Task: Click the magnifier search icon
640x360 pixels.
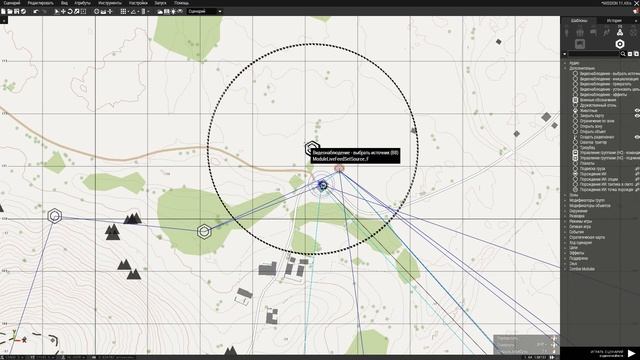Action: (623, 53)
